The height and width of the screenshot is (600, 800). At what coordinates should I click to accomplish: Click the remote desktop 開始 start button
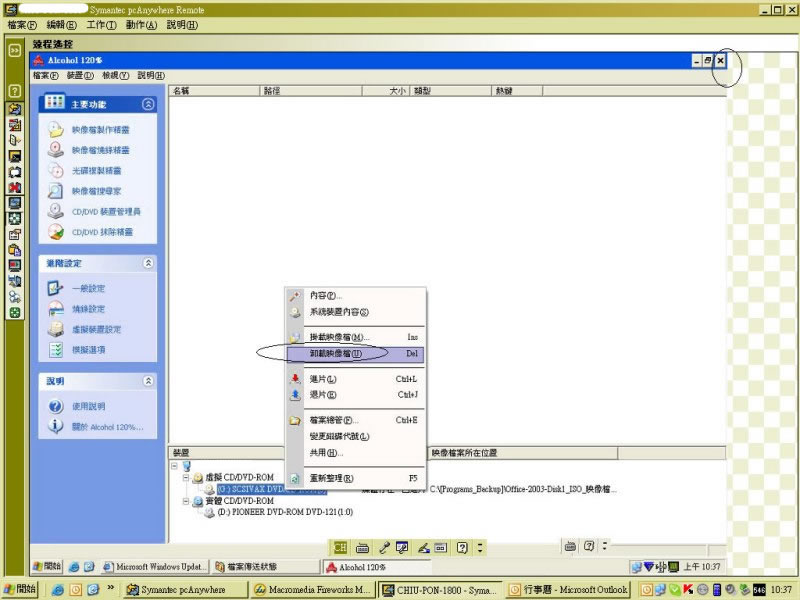[x=47, y=566]
